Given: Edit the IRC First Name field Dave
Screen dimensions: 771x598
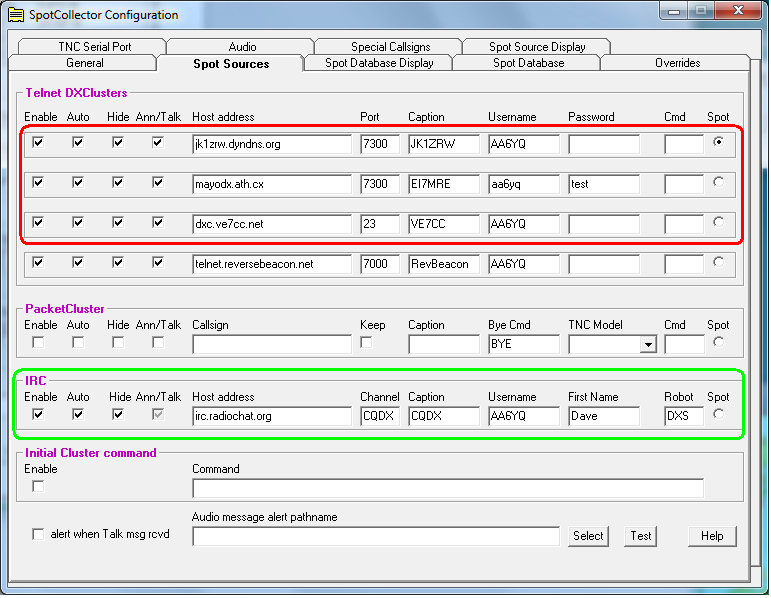Looking at the screenshot, I should (604, 416).
